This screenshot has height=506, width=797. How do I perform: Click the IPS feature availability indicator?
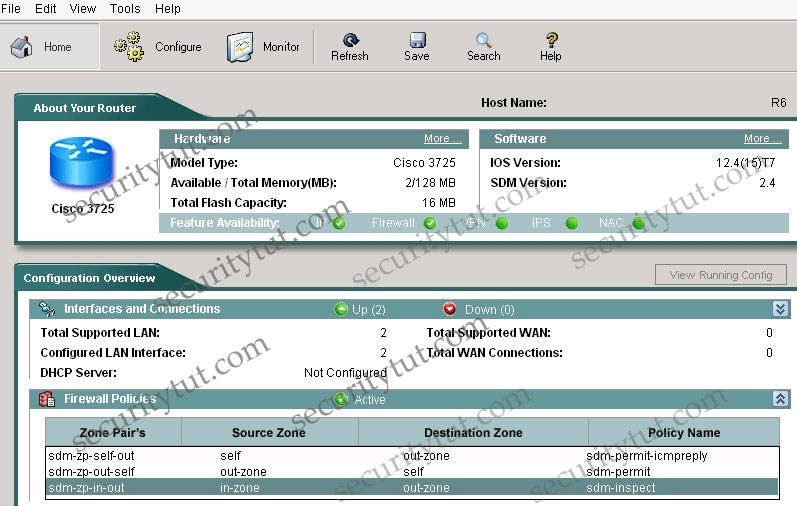point(572,223)
